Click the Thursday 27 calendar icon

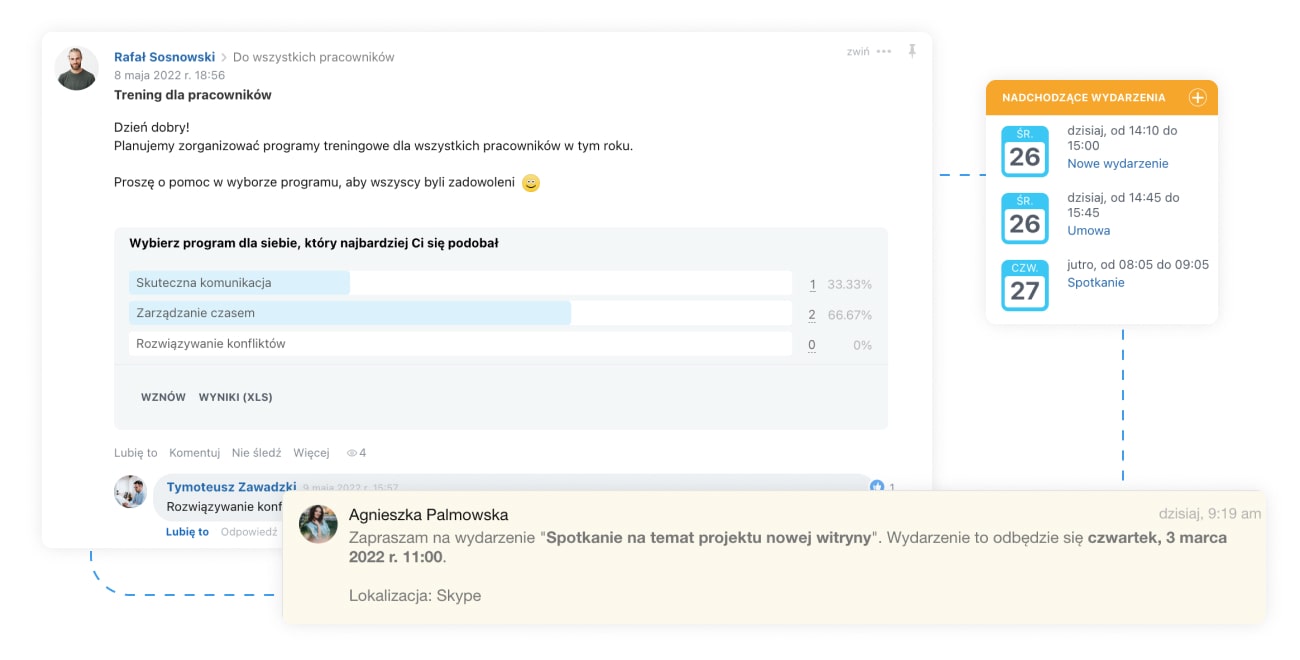[x=1024, y=285]
